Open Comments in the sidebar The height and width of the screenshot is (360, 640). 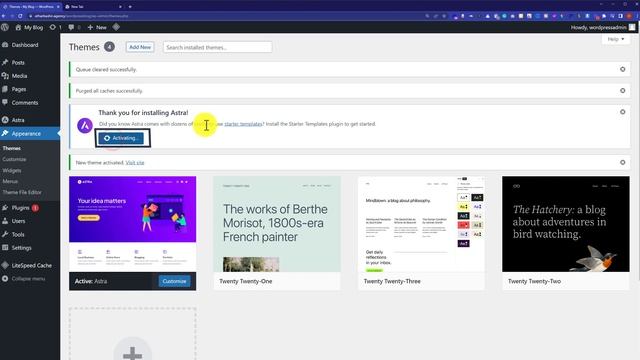click(24, 102)
